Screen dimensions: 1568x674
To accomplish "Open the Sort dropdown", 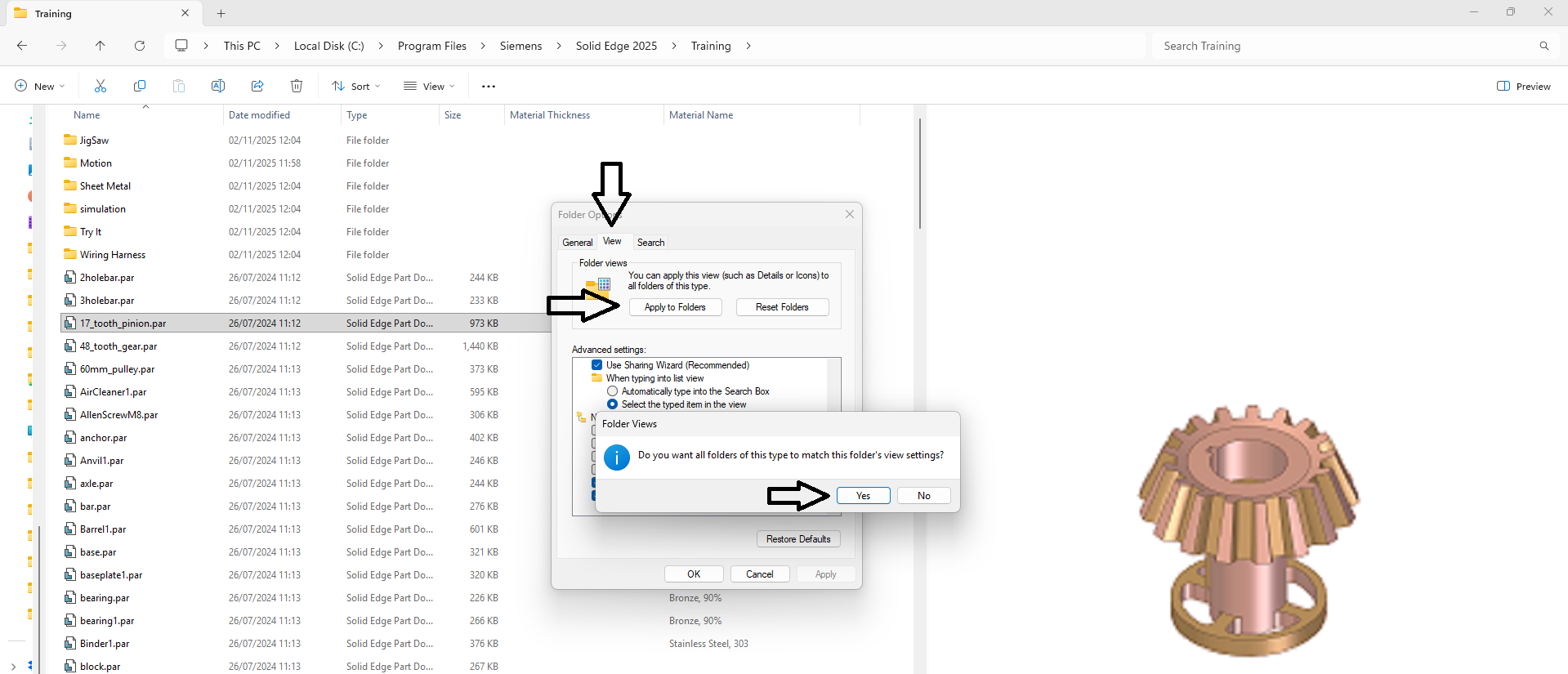I will [356, 86].
